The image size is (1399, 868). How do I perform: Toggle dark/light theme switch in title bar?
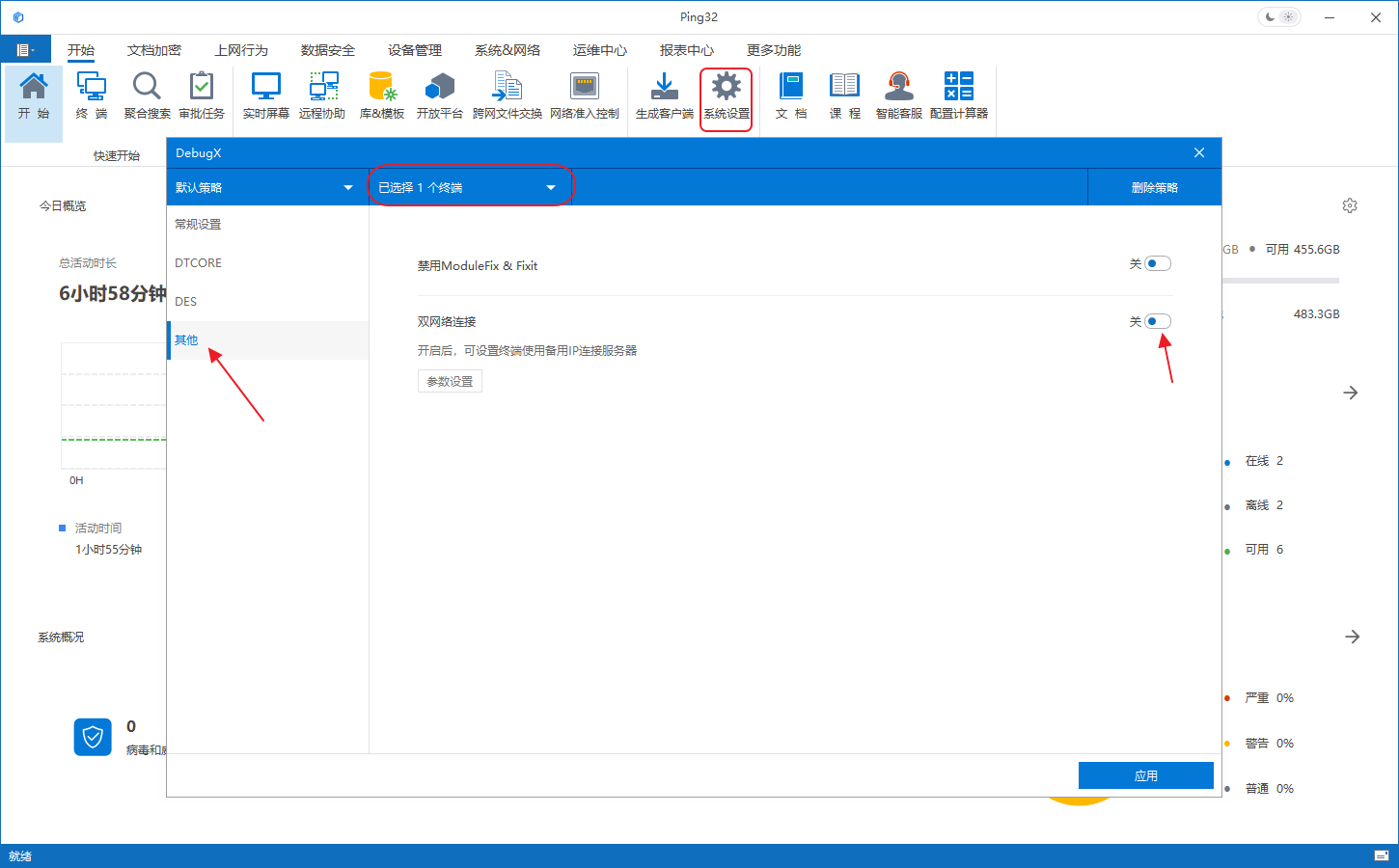(1279, 17)
